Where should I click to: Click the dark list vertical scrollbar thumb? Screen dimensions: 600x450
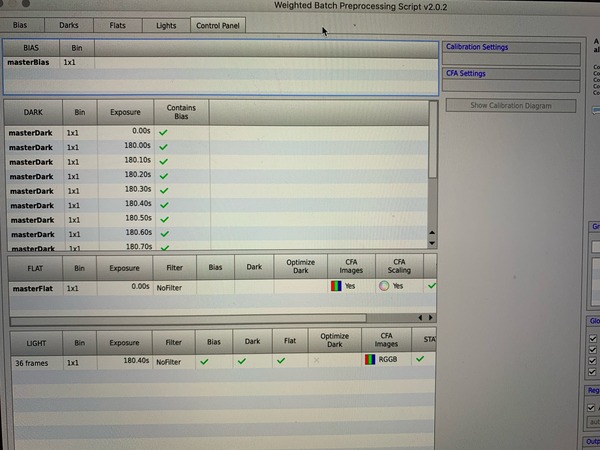click(433, 140)
